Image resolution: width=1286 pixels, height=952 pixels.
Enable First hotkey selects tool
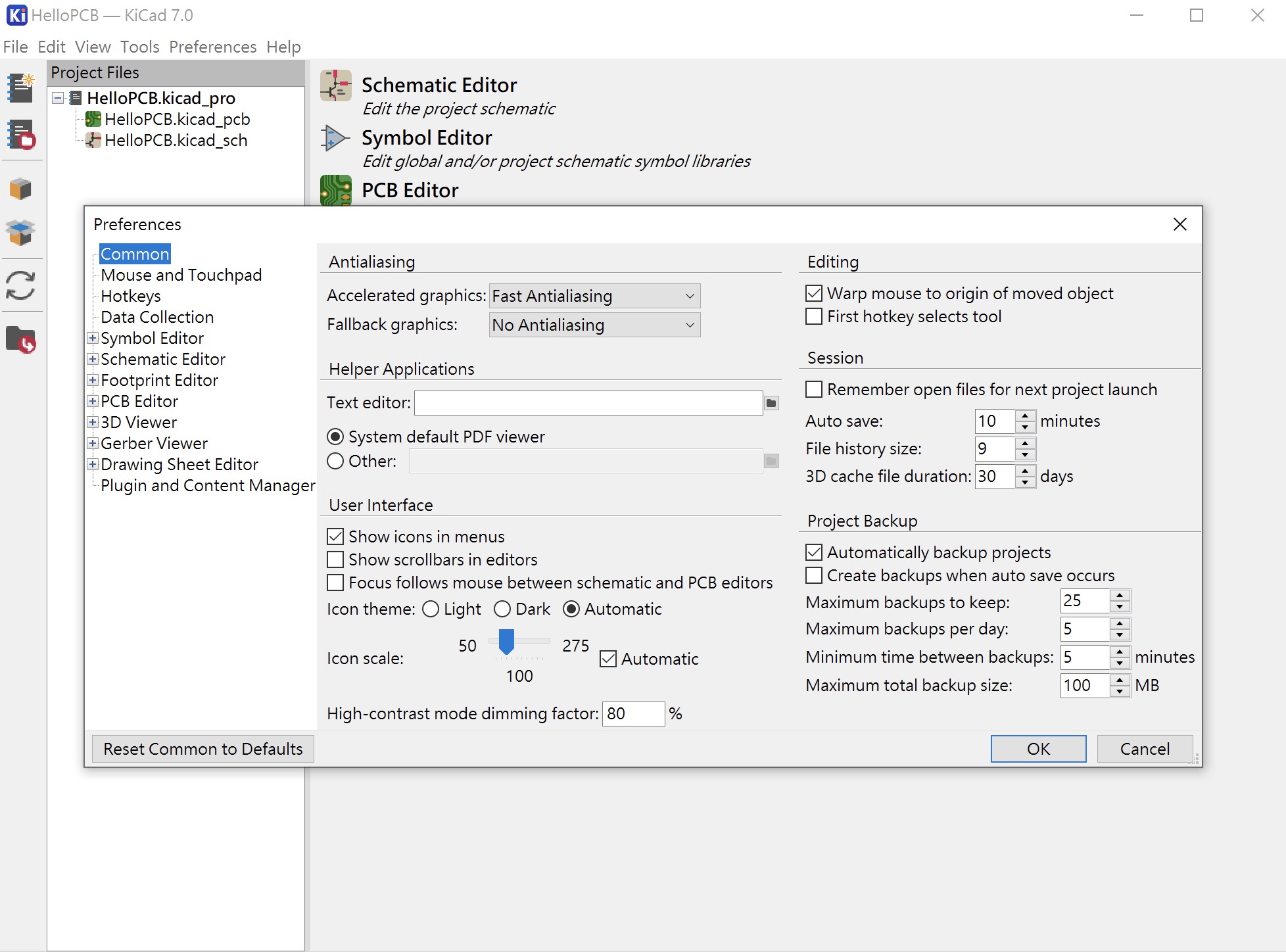coord(814,316)
